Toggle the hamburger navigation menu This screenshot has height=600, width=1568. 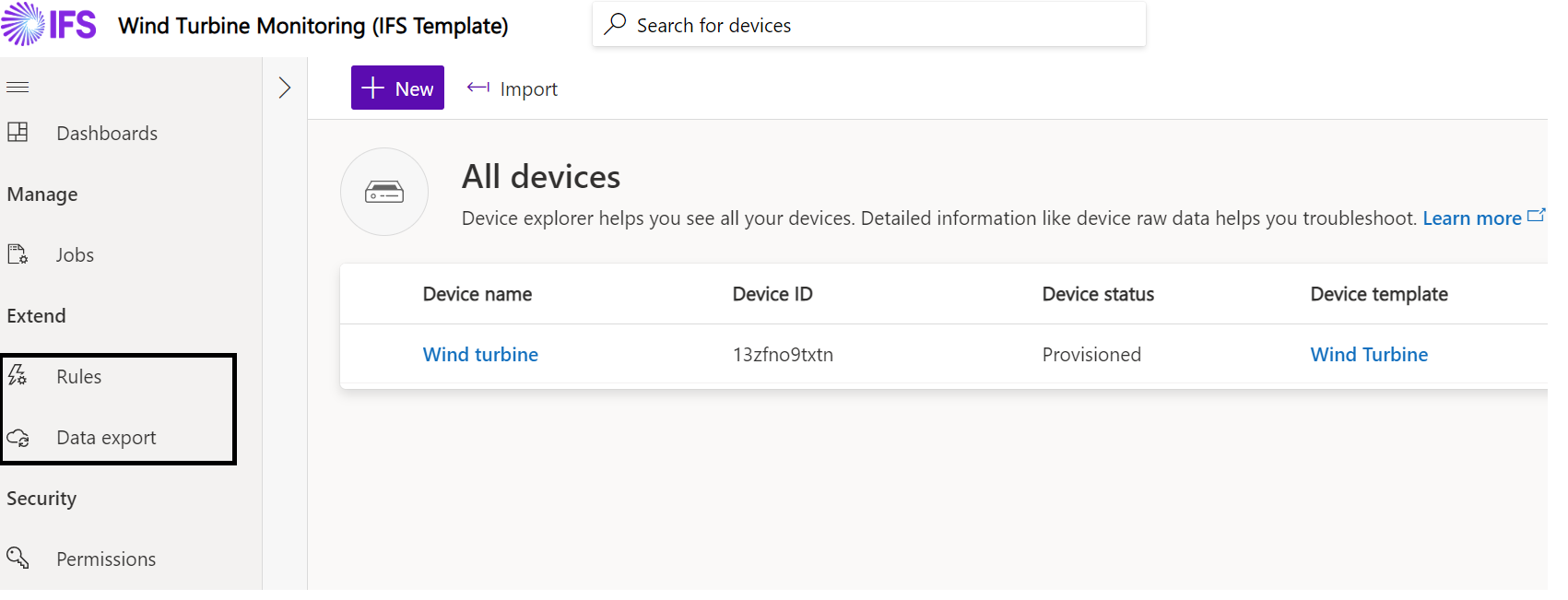[x=18, y=88]
